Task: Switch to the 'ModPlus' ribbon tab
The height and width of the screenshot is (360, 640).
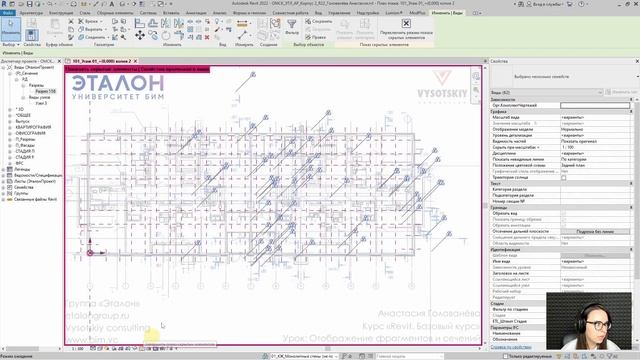Action: (417, 13)
